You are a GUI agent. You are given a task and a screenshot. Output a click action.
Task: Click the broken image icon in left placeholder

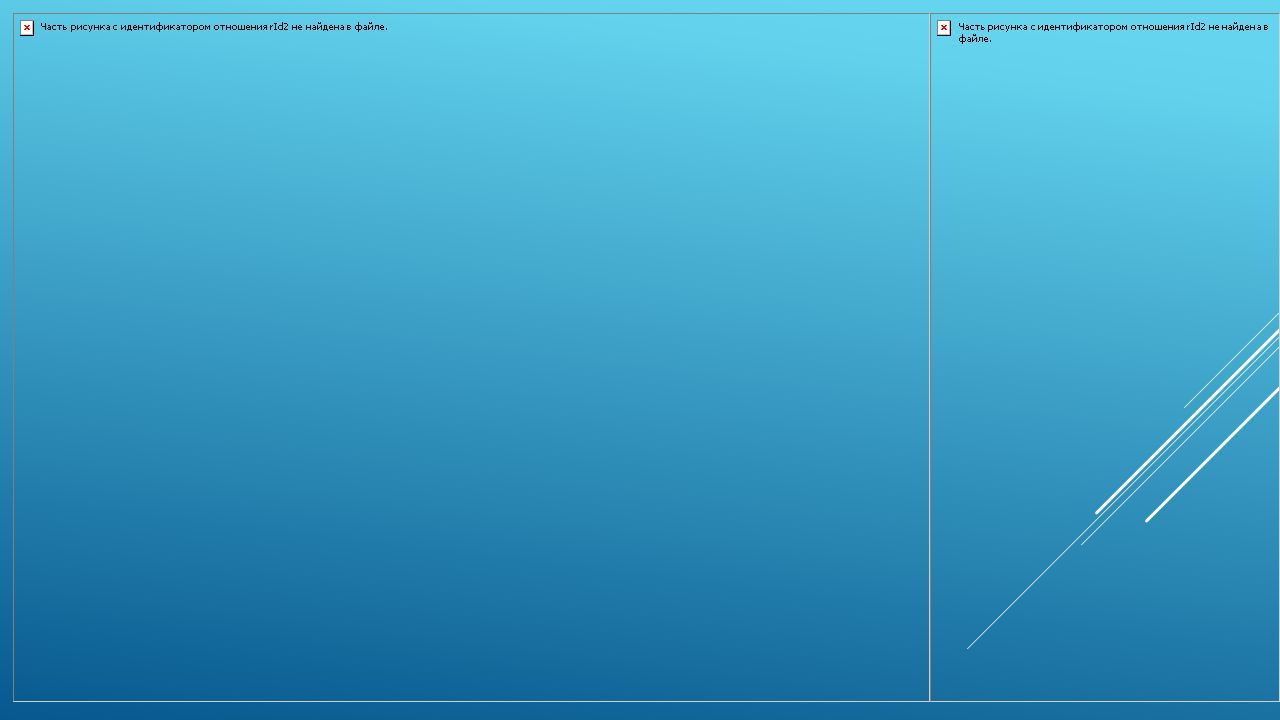tap(27, 28)
